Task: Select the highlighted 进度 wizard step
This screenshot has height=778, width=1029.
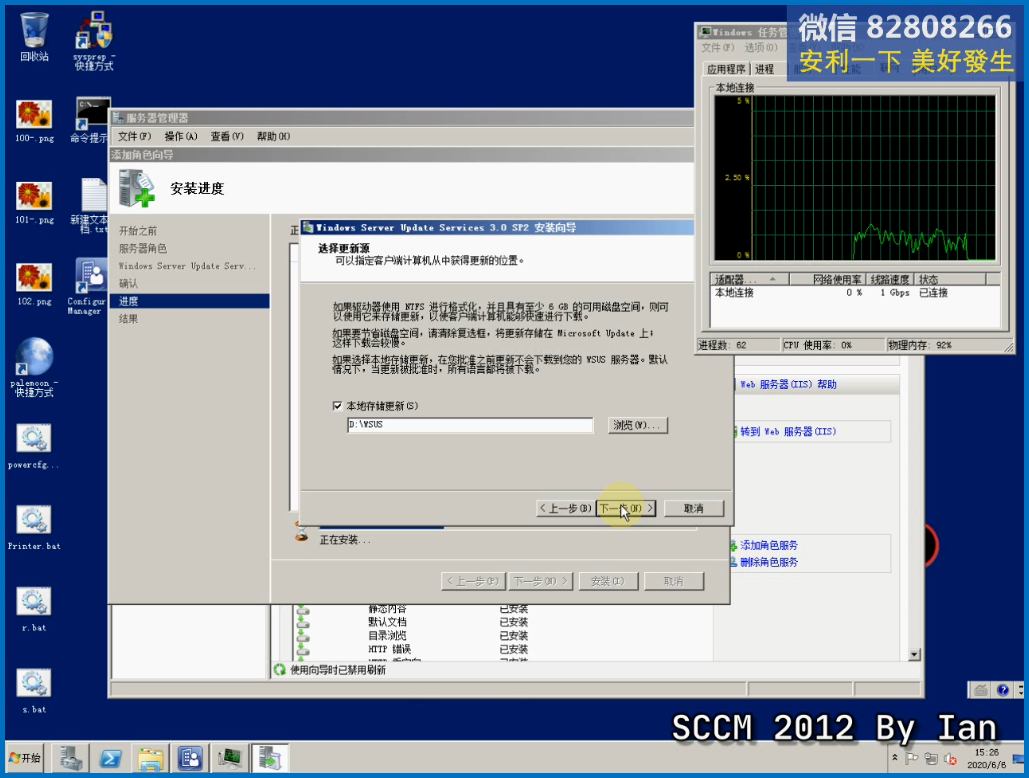Action: 190,301
